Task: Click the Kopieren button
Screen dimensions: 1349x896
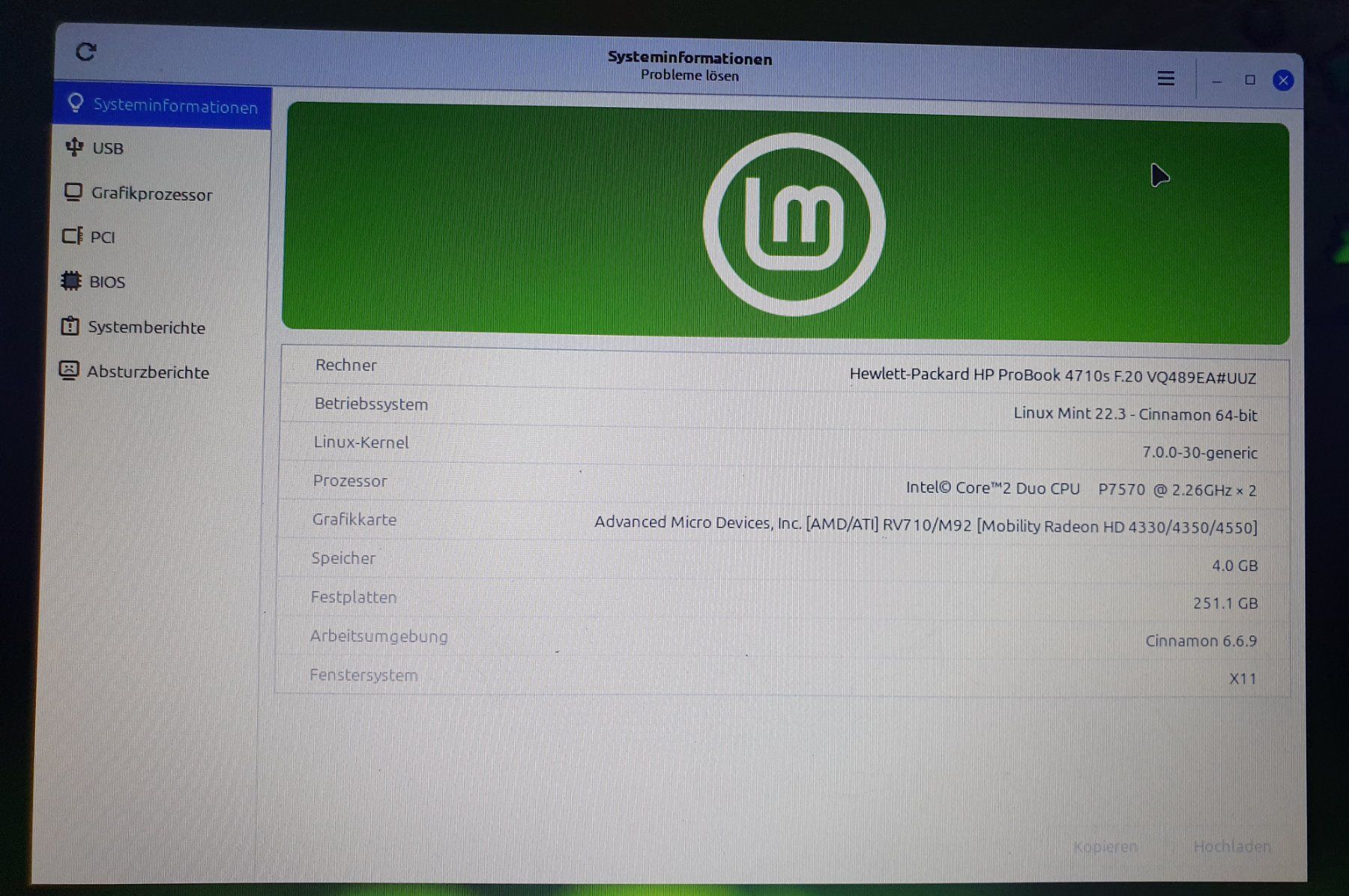Action: 1105,847
